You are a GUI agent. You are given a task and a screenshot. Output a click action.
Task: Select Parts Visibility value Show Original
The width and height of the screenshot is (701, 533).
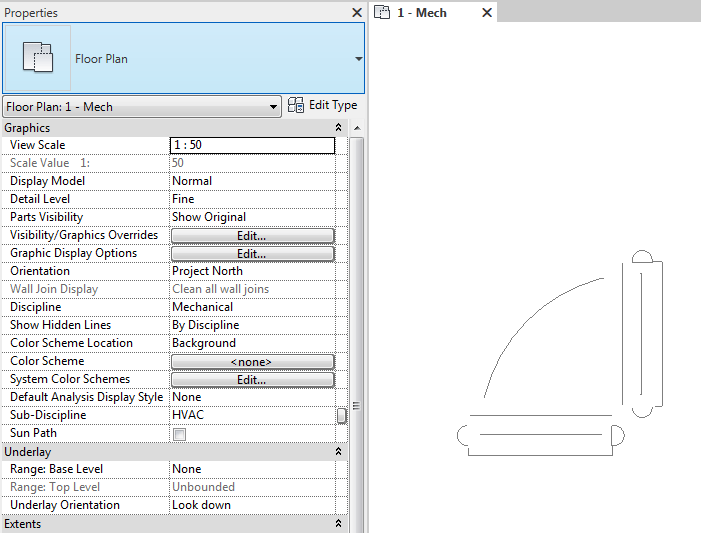(x=253, y=217)
